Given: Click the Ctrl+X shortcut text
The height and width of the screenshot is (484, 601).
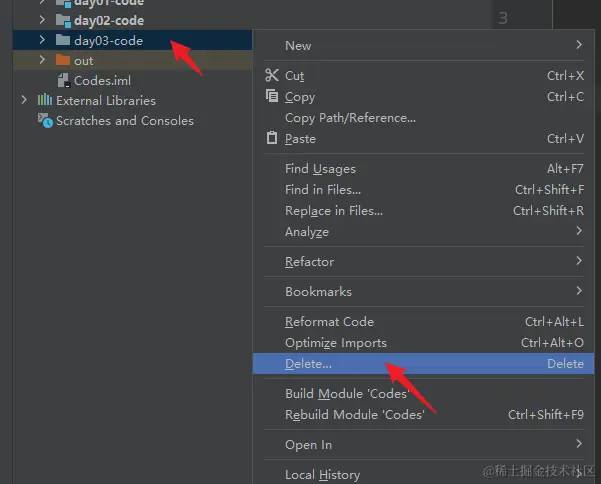Looking at the screenshot, I should point(565,75).
